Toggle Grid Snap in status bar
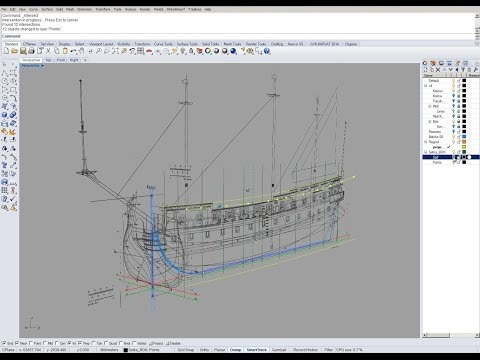 [186, 350]
